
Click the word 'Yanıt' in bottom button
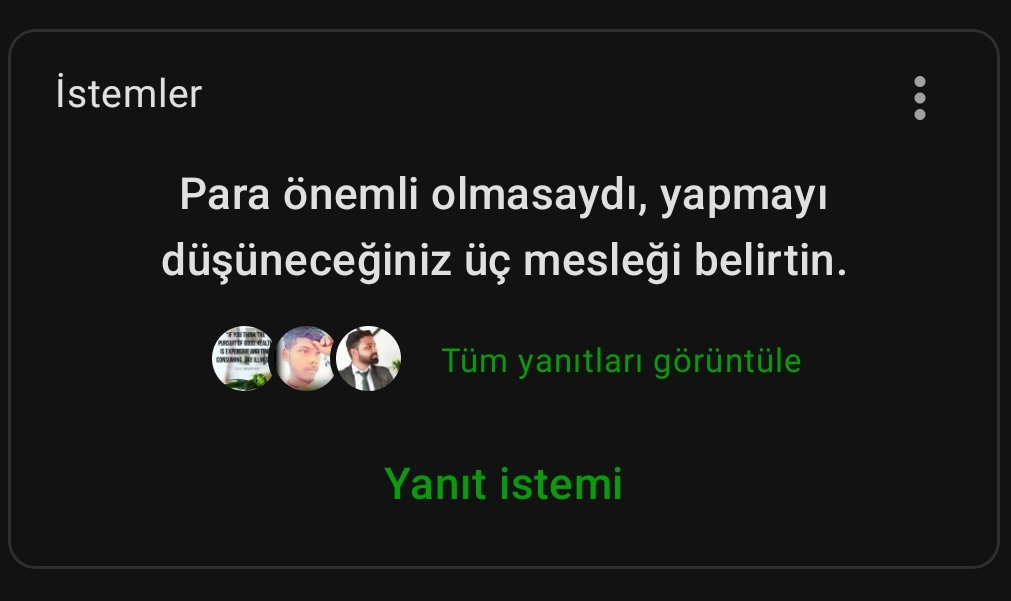click(x=435, y=484)
